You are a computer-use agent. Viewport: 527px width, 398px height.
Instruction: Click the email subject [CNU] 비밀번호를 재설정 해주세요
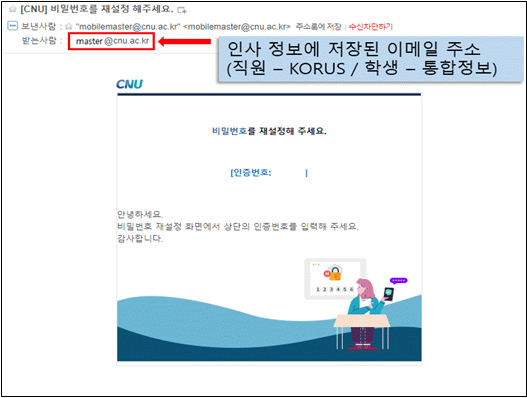97,9
